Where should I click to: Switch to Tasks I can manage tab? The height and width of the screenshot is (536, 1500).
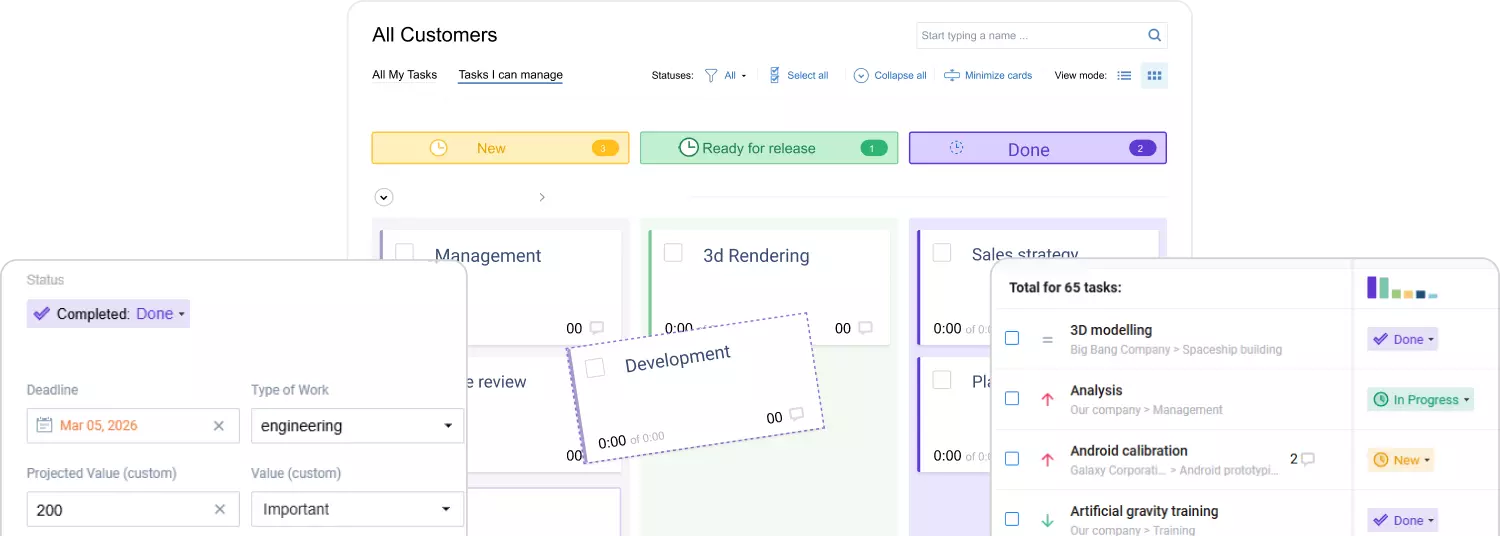coord(510,74)
